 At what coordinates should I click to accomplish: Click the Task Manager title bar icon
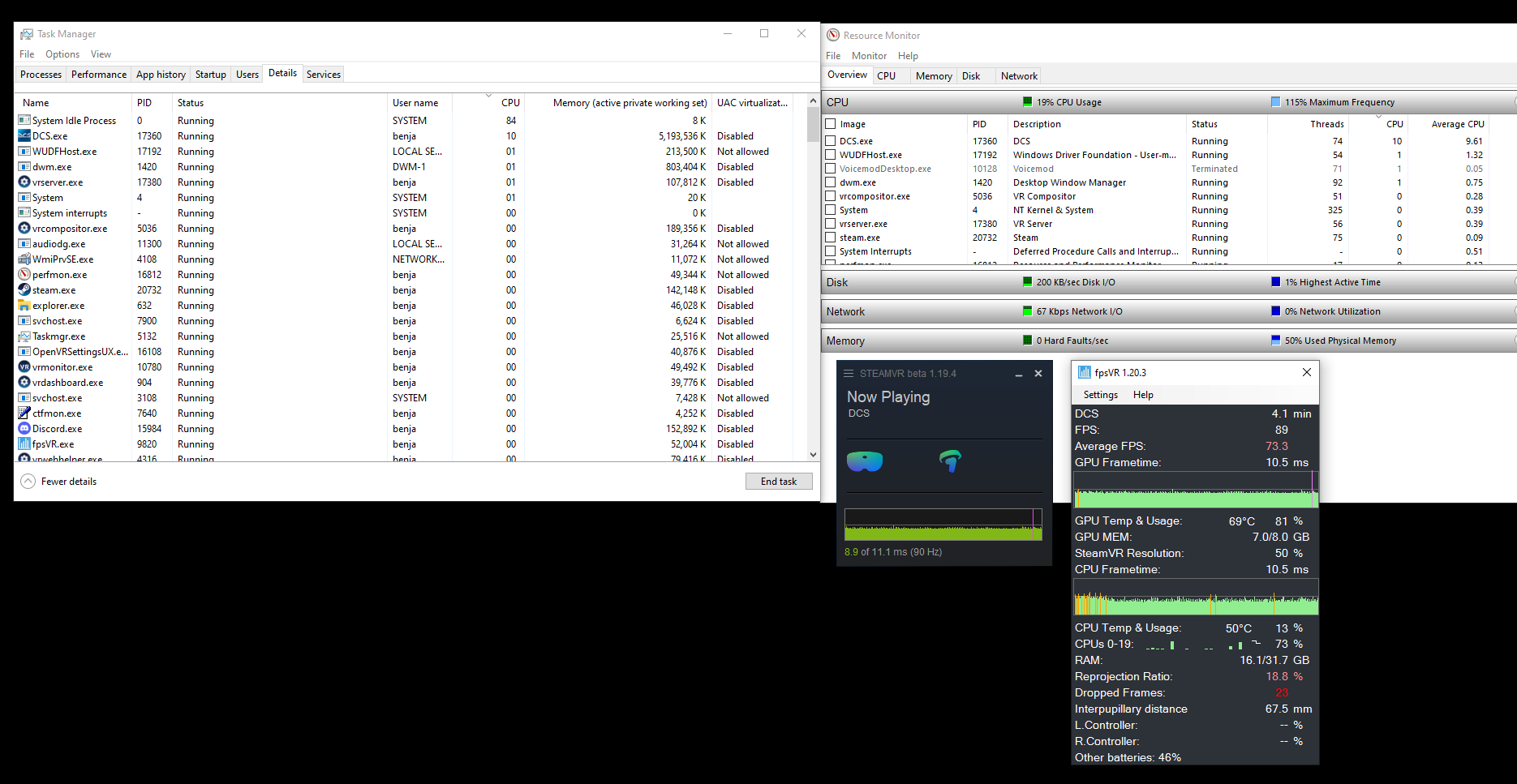[x=27, y=34]
